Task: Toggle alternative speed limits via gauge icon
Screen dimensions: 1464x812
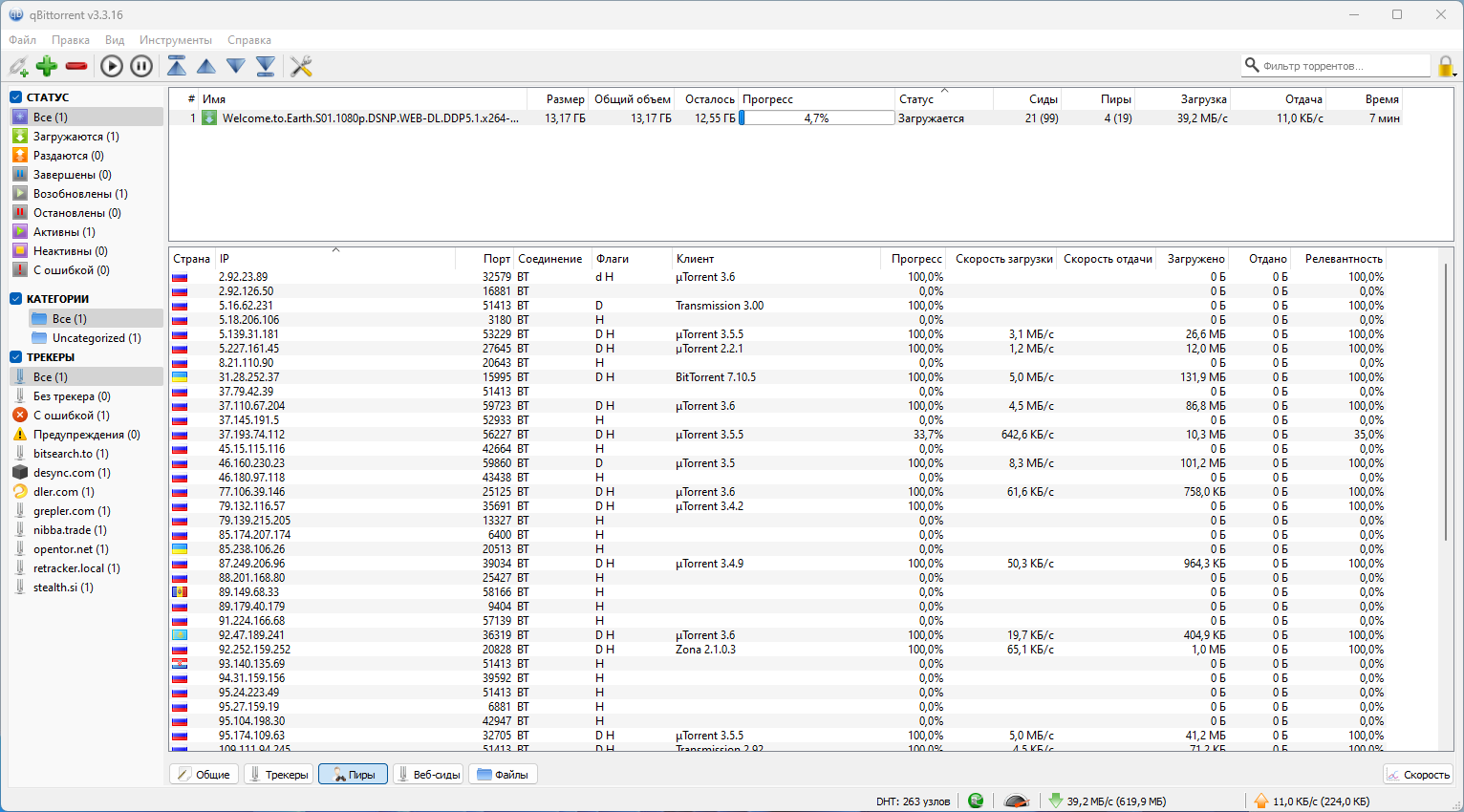Action: pos(1017,801)
